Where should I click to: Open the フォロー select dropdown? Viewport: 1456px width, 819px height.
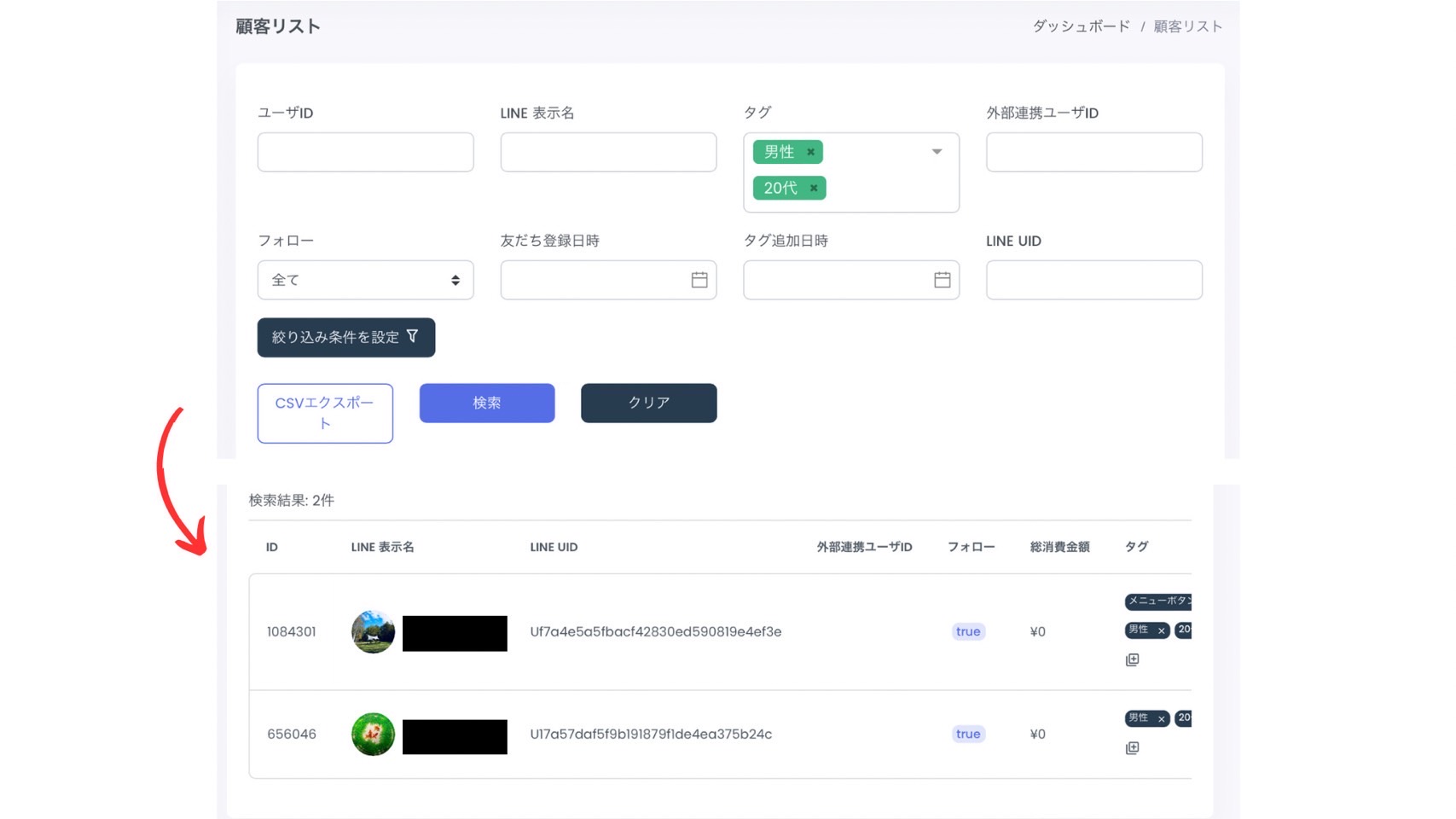click(x=365, y=280)
